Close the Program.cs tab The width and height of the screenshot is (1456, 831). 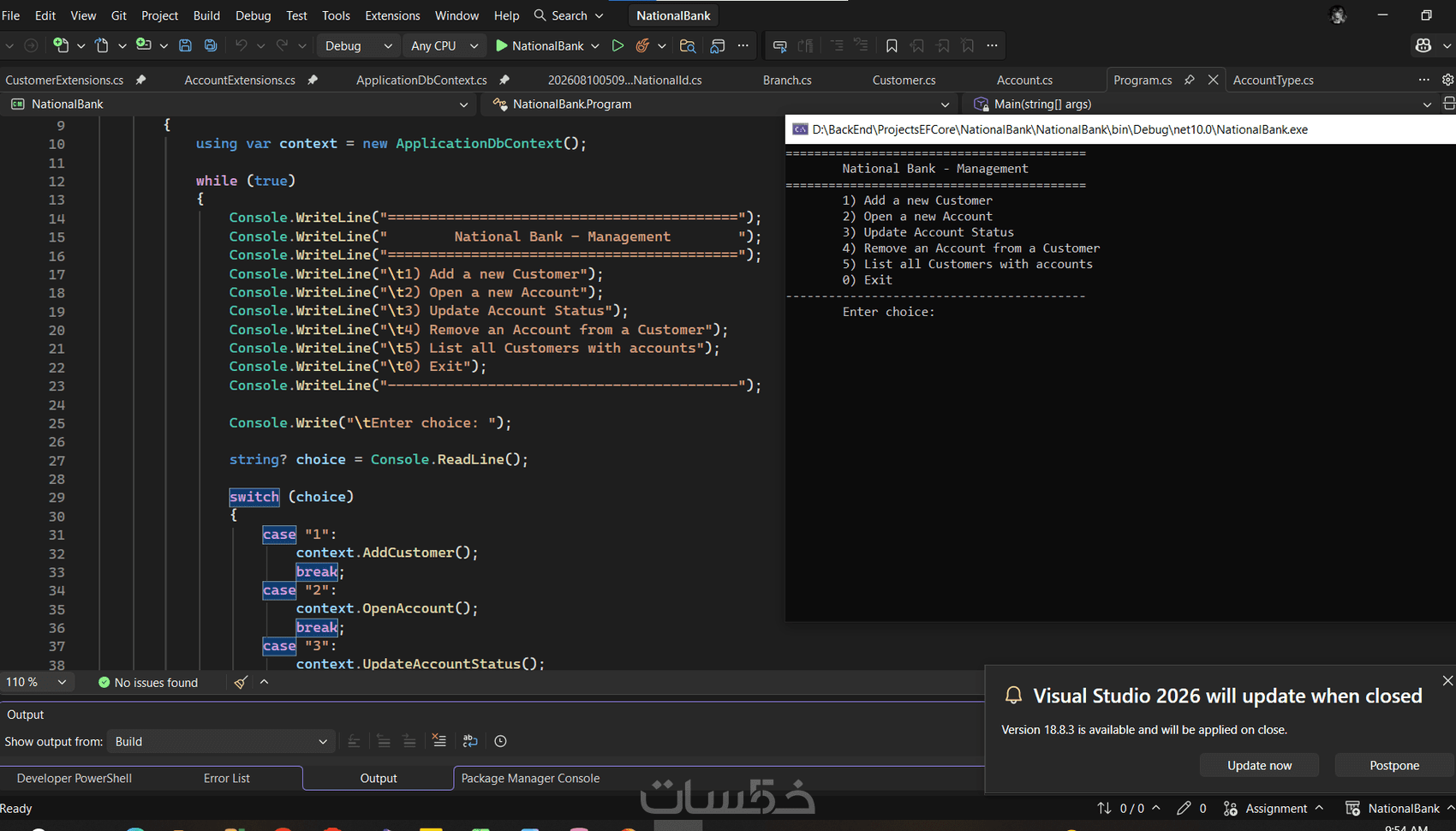point(1213,80)
